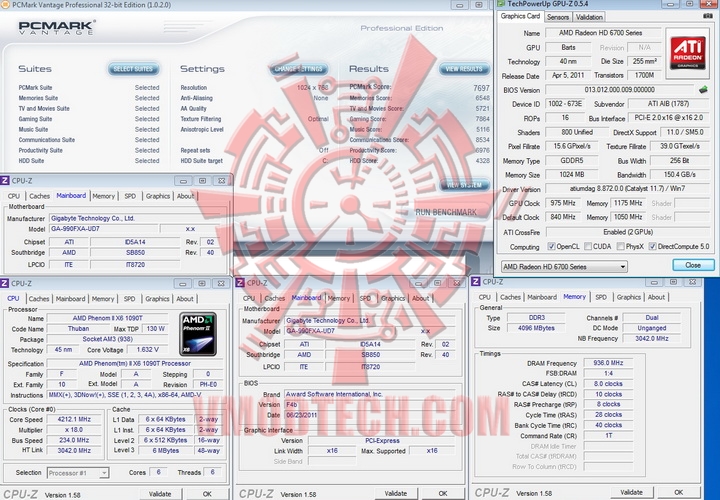720x500 pixels.
Task: Switch to the Sensors tab in GPU-Z
Action: click(x=558, y=17)
